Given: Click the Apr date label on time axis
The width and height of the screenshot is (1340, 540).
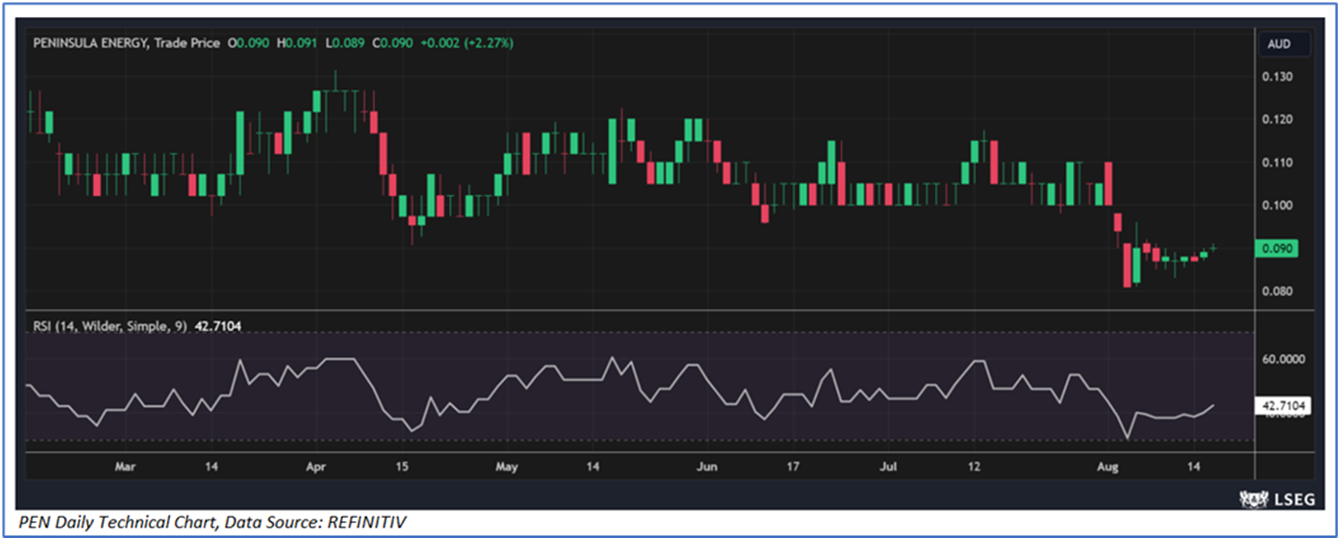Looking at the screenshot, I should (x=317, y=467).
